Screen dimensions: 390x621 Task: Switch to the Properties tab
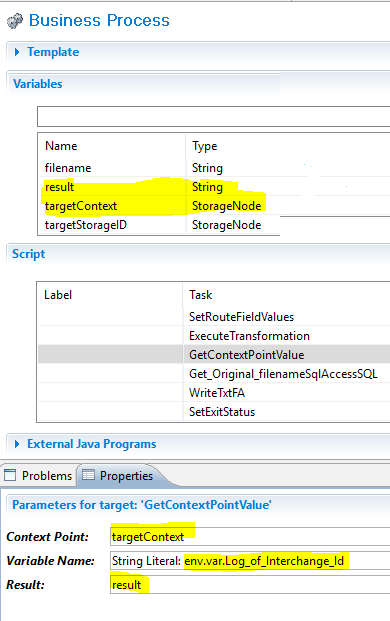(119, 475)
